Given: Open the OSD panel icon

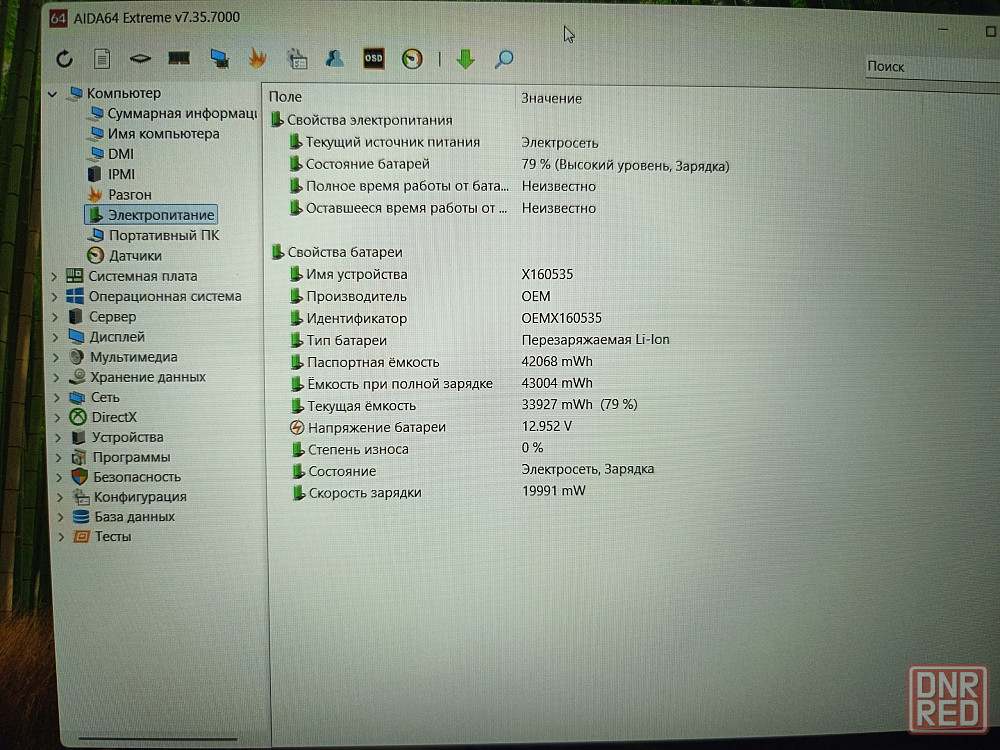Looking at the screenshot, I should point(373,59).
